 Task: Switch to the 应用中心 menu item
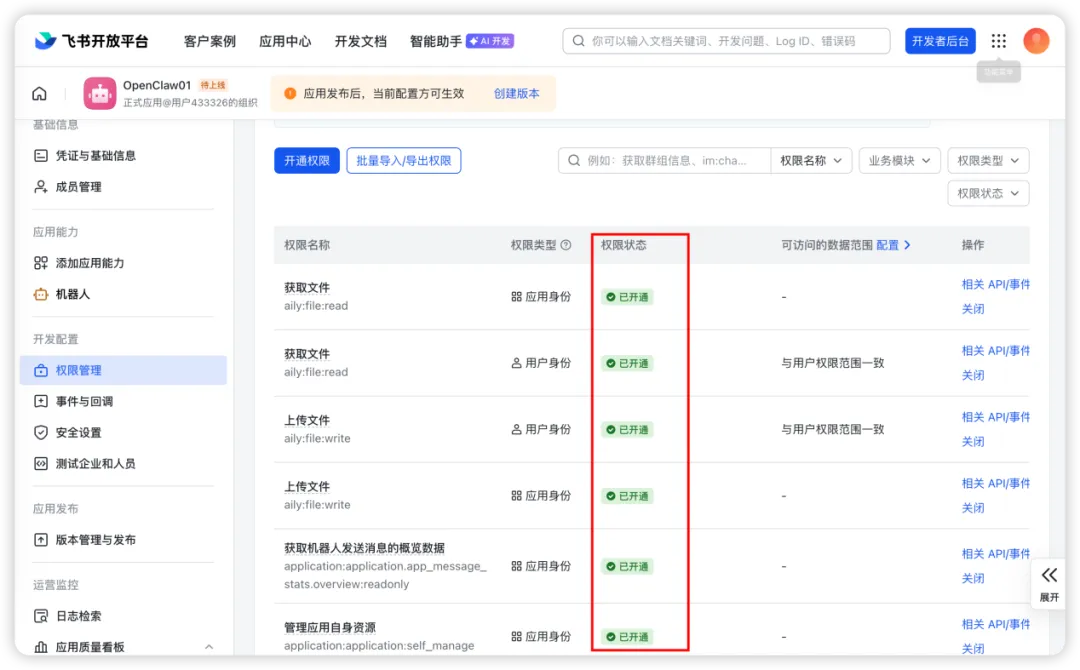pos(286,41)
